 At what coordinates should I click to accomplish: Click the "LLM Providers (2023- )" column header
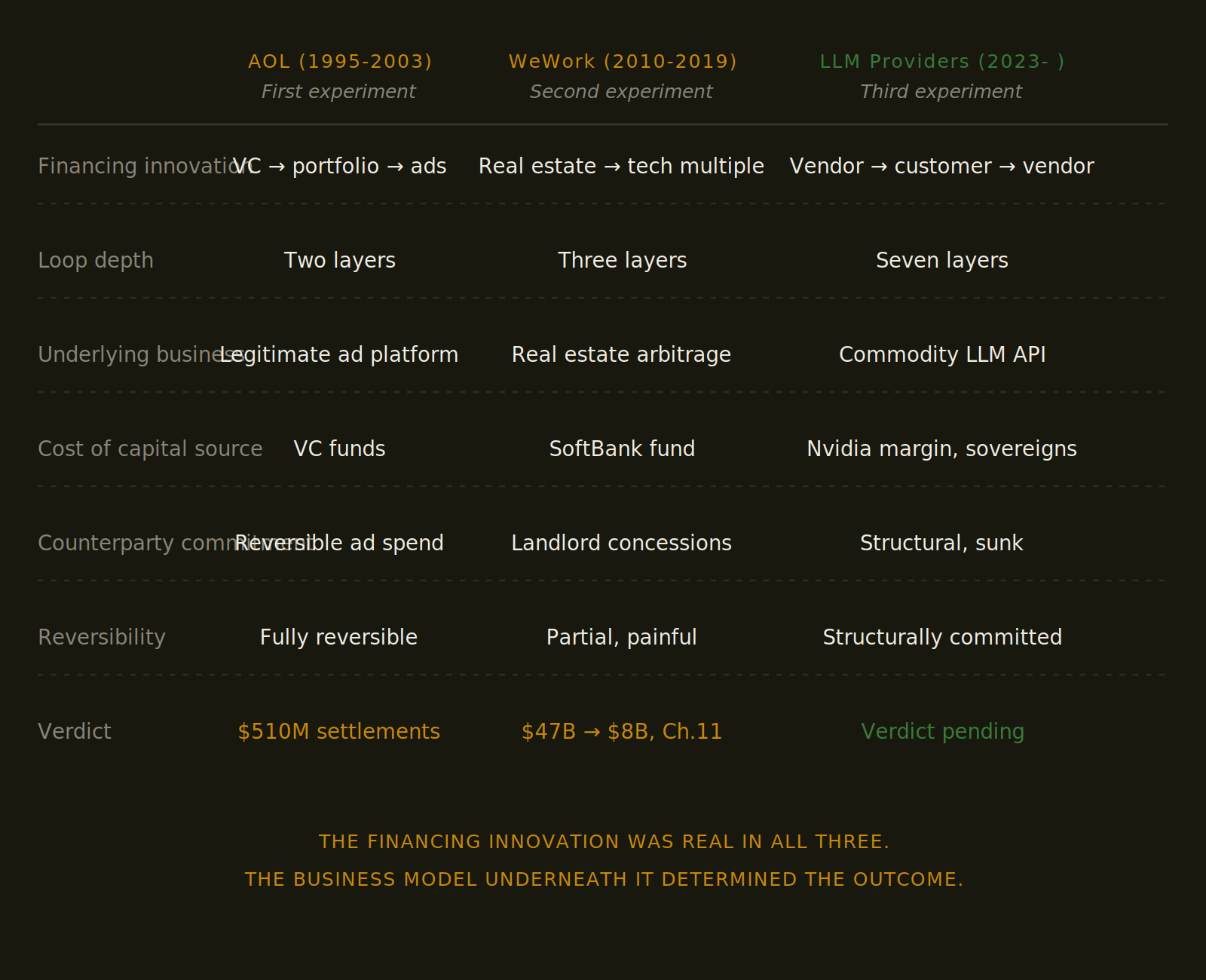click(942, 62)
